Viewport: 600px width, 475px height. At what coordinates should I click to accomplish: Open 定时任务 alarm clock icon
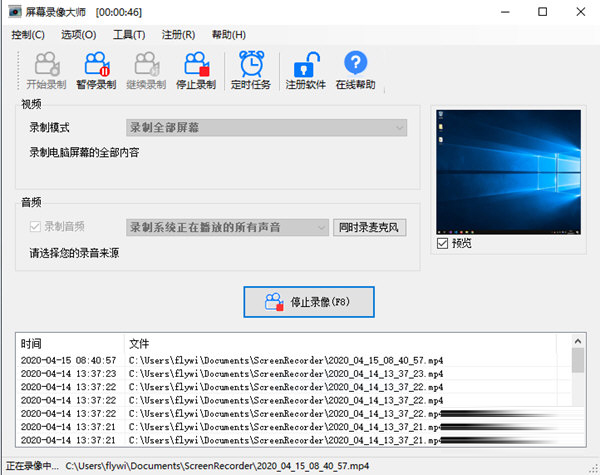pyautogui.click(x=251, y=70)
